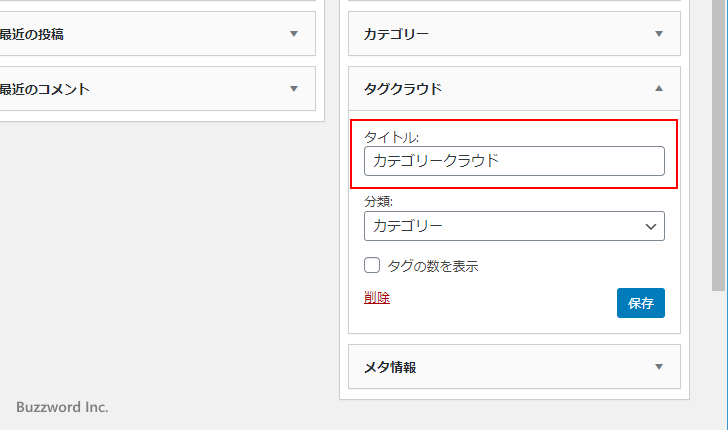Click the 削除 link
The height and width of the screenshot is (430, 728).
tap(377, 297)
